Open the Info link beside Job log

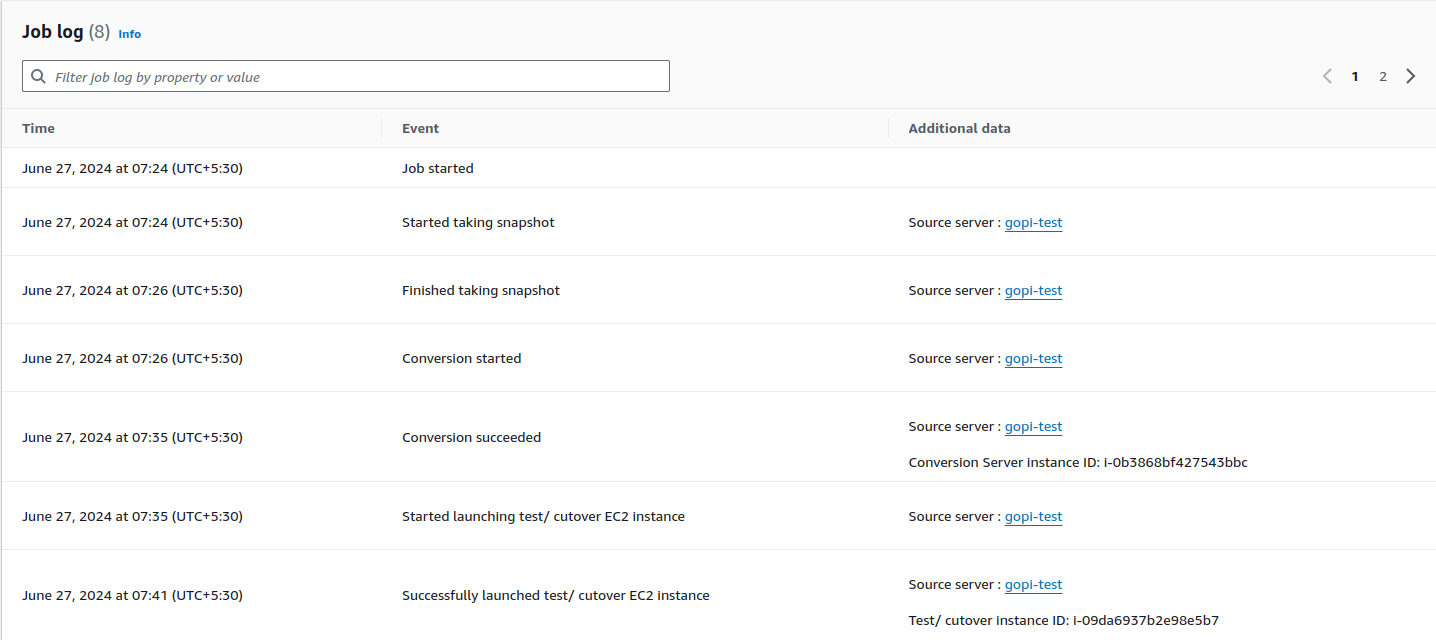point(130,34)
